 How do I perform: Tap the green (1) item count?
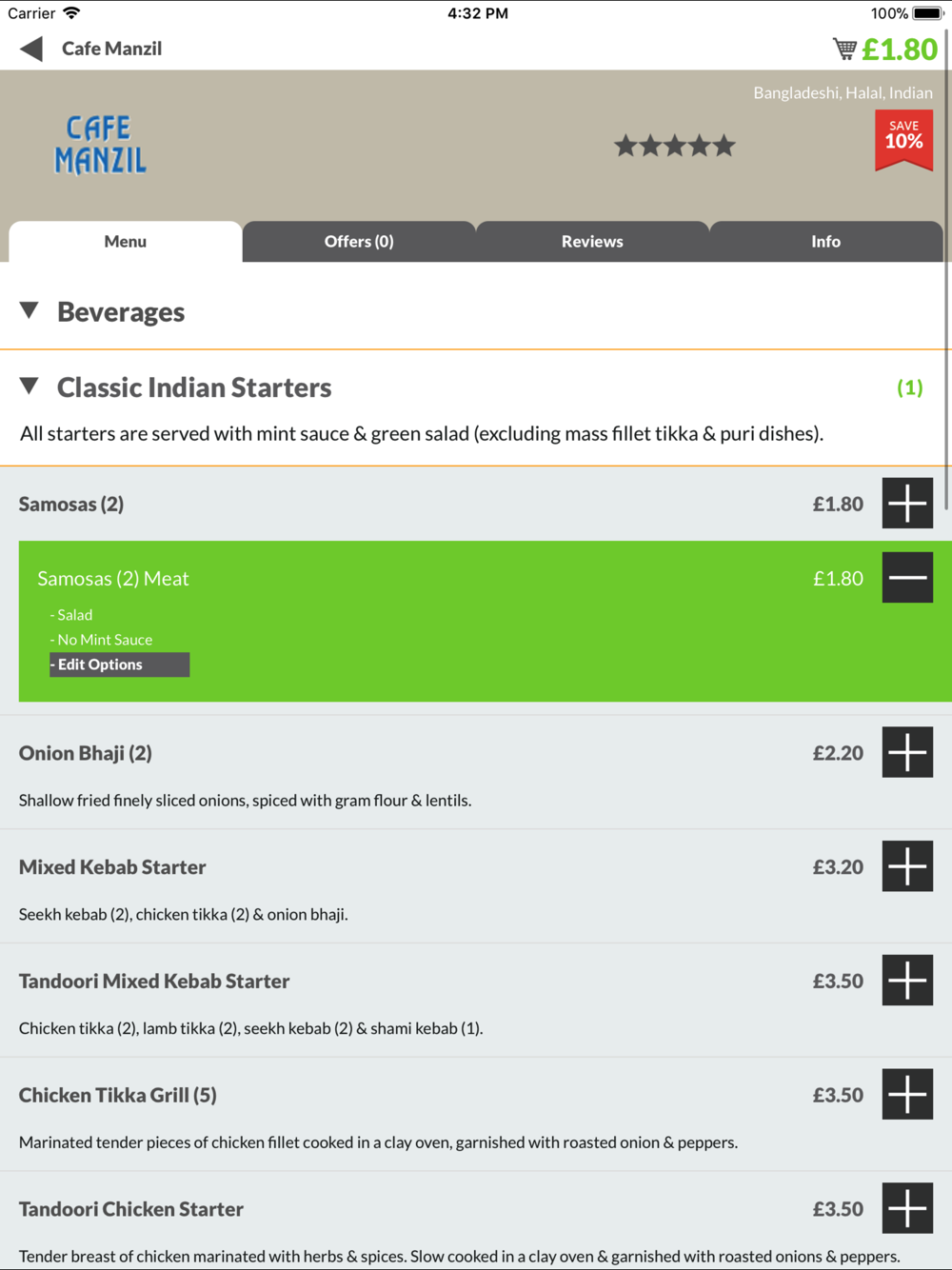point(910,387)
